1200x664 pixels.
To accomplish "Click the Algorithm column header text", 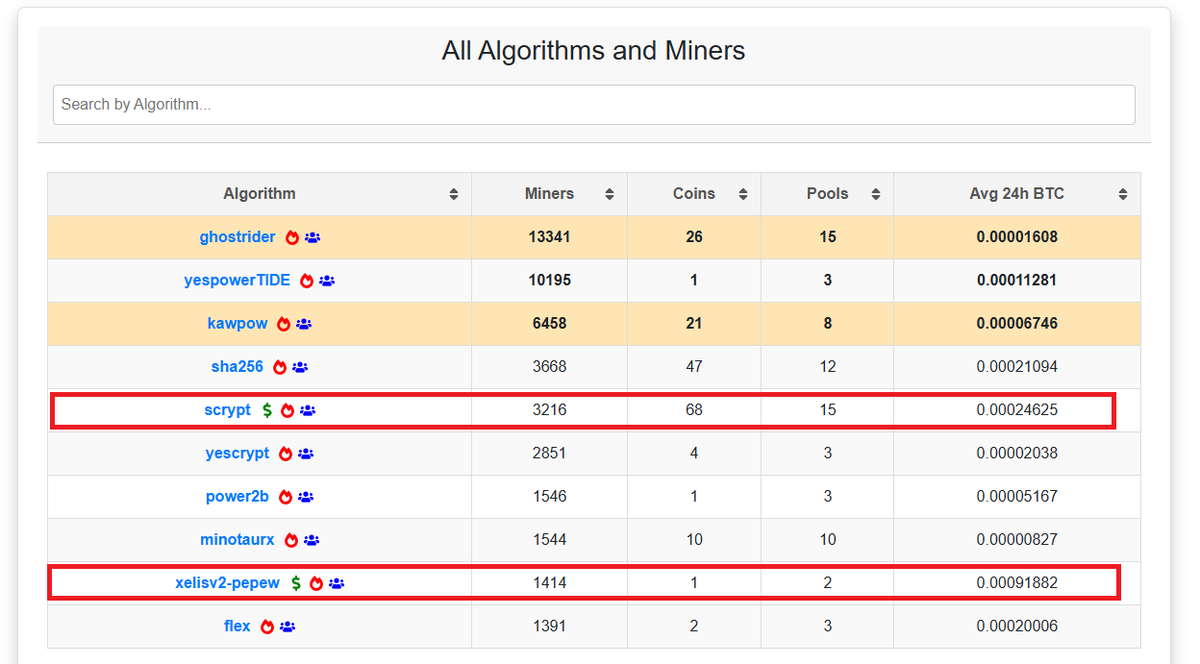I will click(x=259, y=194).
